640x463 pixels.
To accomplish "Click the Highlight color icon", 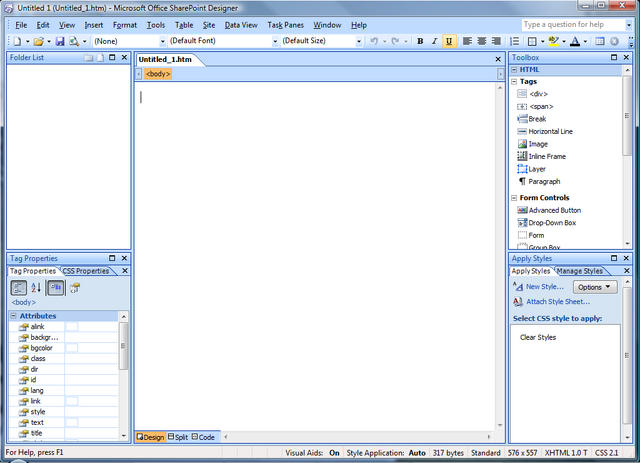I will point(553,41).
